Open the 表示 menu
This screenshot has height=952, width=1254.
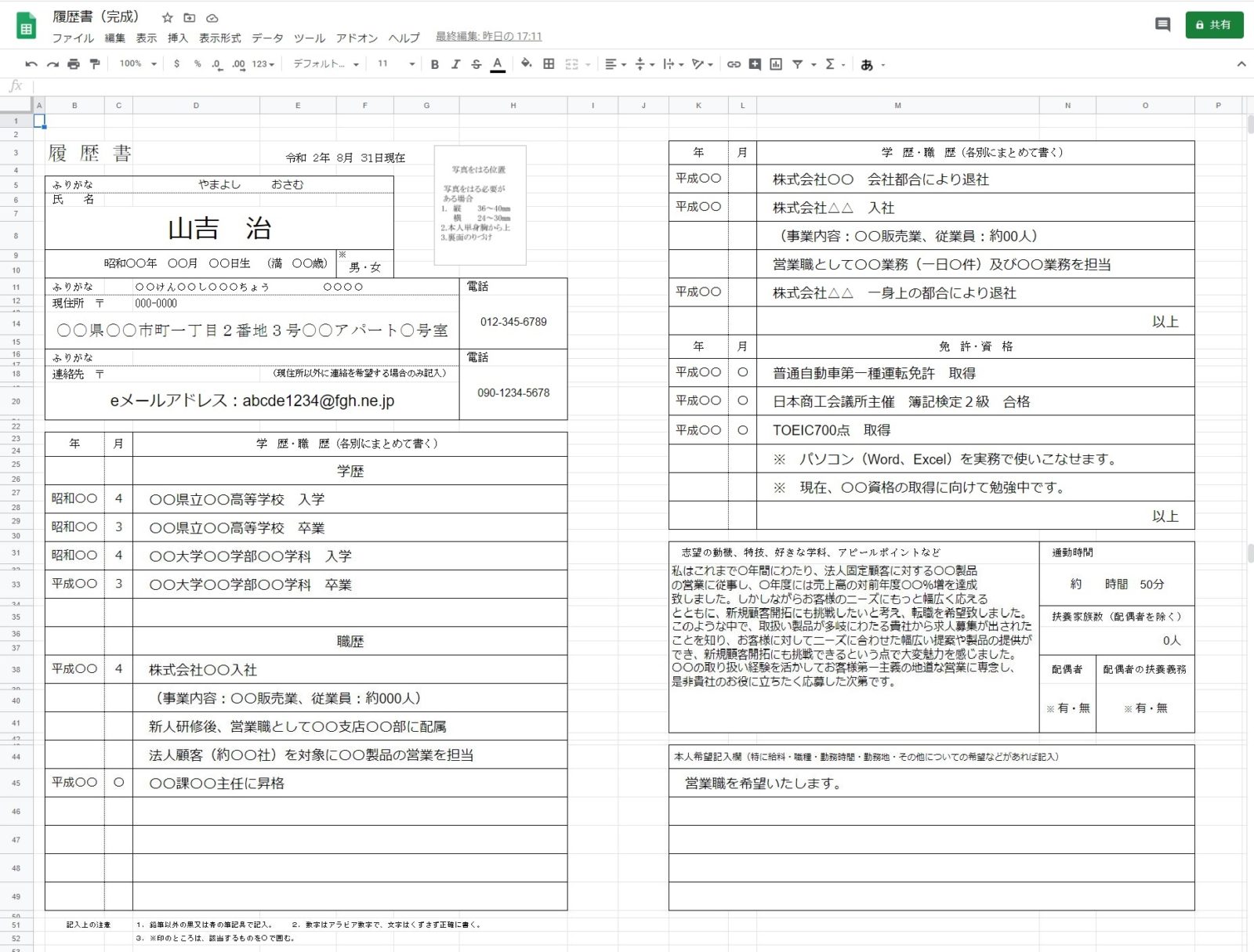click(147, 38)
